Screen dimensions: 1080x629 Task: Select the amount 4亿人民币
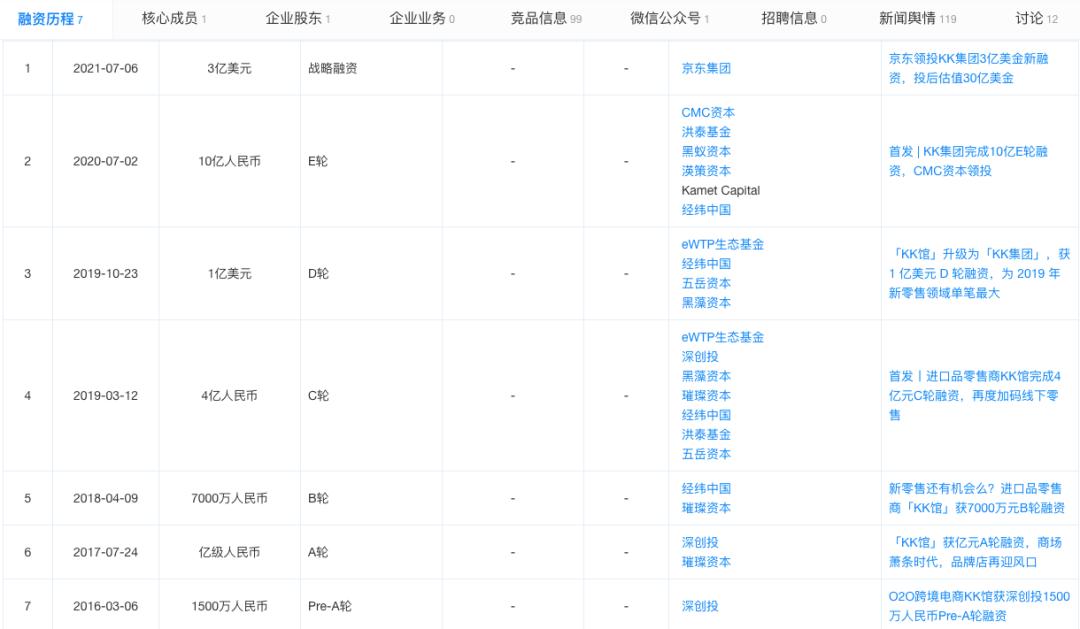coord(229,395)
